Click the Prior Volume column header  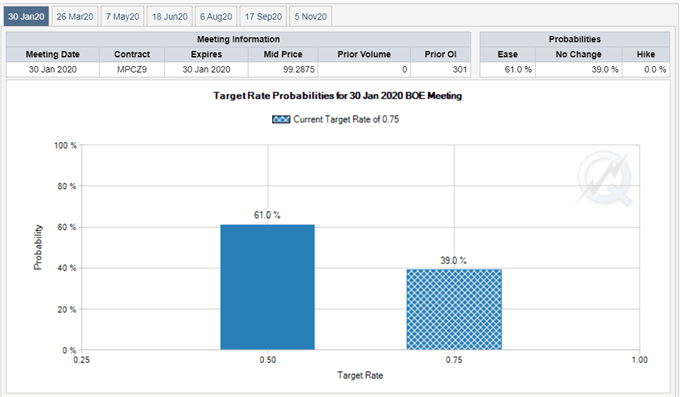(x=364, y=54)
